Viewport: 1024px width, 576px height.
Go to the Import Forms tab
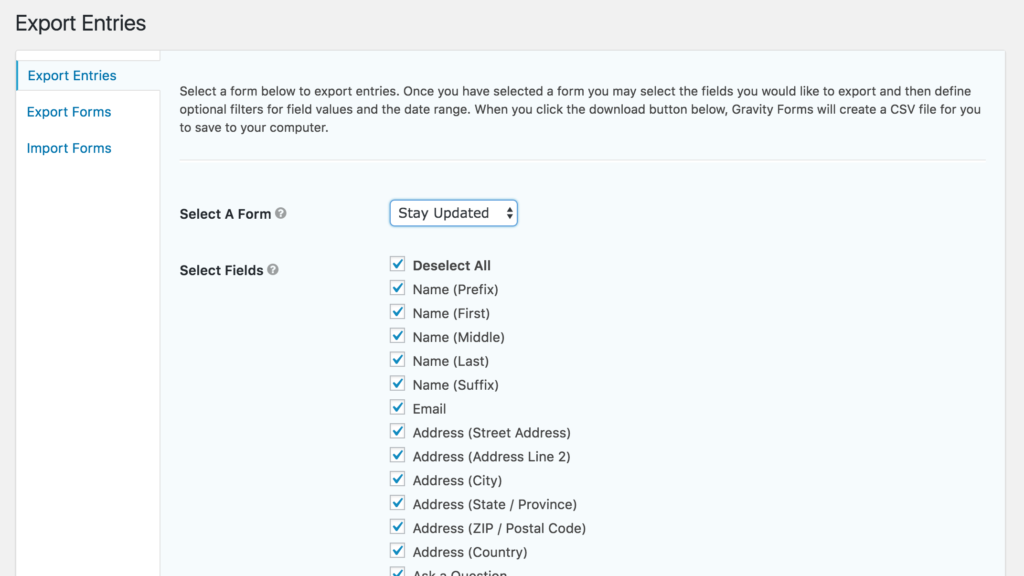(x=69, y=148)
